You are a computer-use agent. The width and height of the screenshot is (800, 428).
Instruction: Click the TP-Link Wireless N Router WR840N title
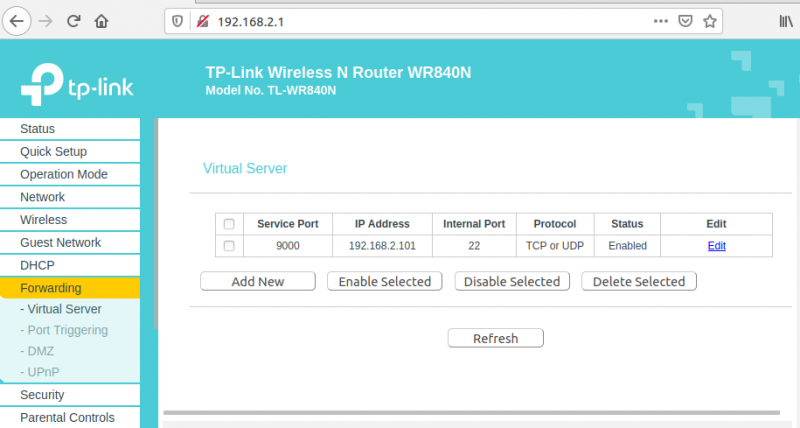click(x=338, y=72)
